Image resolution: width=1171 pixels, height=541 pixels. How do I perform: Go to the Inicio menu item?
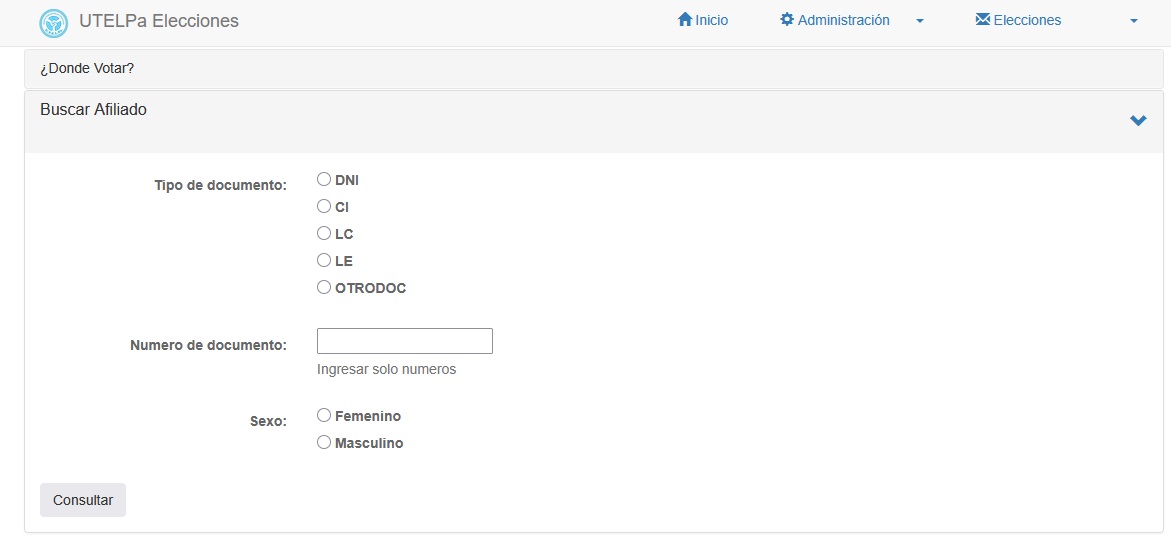point(711,20)
